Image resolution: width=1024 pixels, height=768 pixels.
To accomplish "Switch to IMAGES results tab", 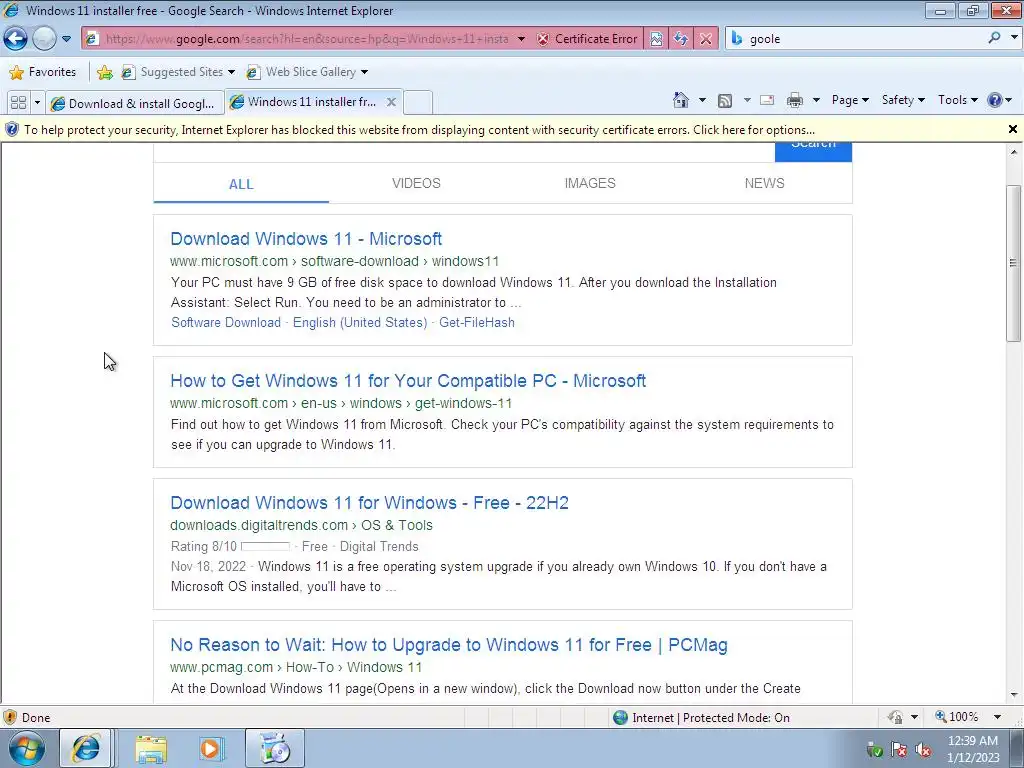I will (x=590, y=184).
